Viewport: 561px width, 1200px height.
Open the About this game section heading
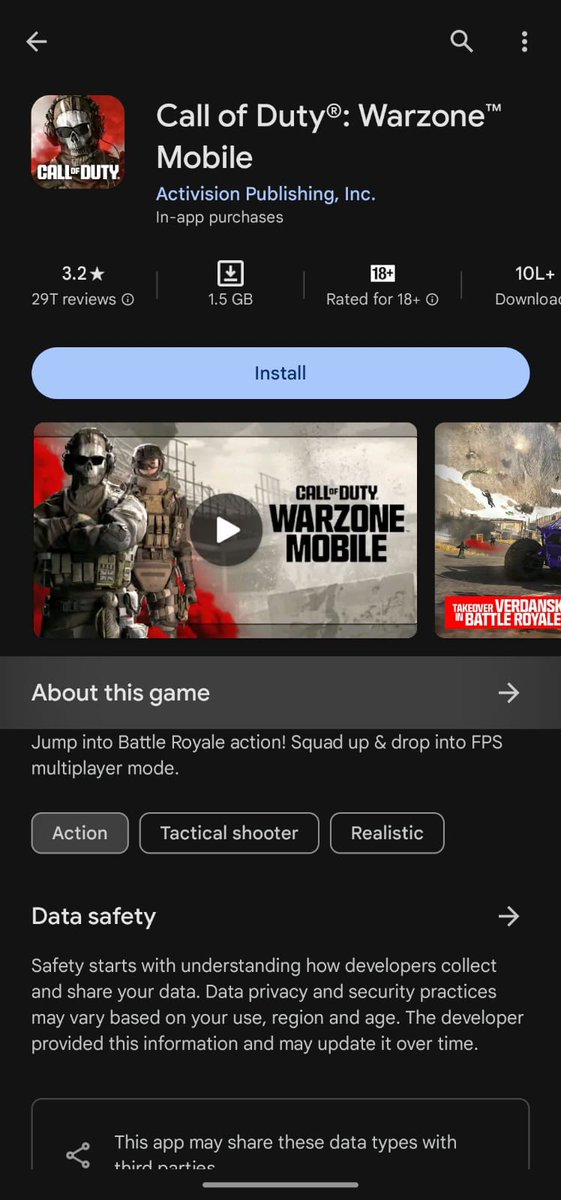[121, 693]
